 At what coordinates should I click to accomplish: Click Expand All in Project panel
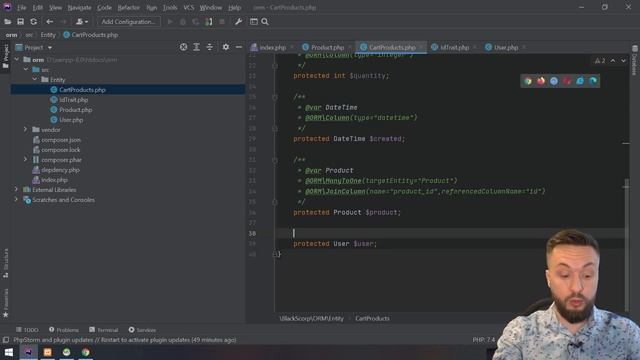(196, 47)
